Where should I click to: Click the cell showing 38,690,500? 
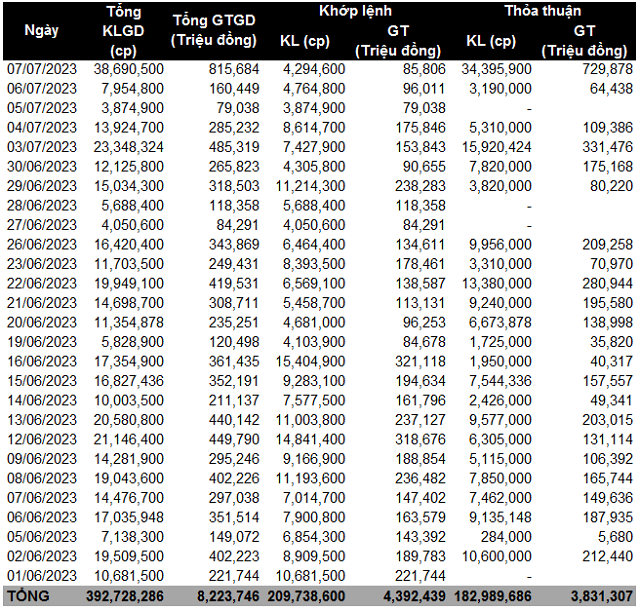128,69
